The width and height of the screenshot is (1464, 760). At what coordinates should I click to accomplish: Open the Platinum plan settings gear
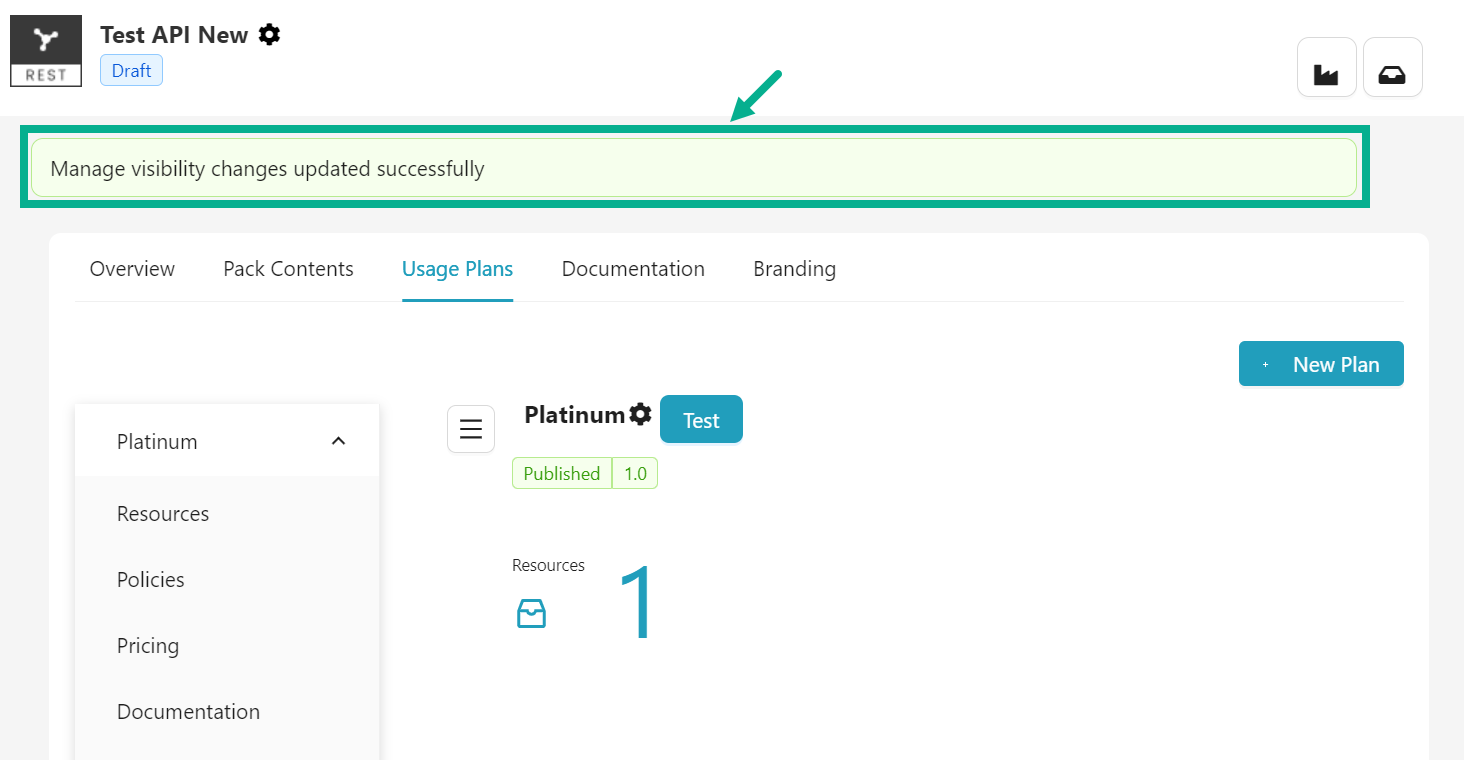click(x=641, y=413)
